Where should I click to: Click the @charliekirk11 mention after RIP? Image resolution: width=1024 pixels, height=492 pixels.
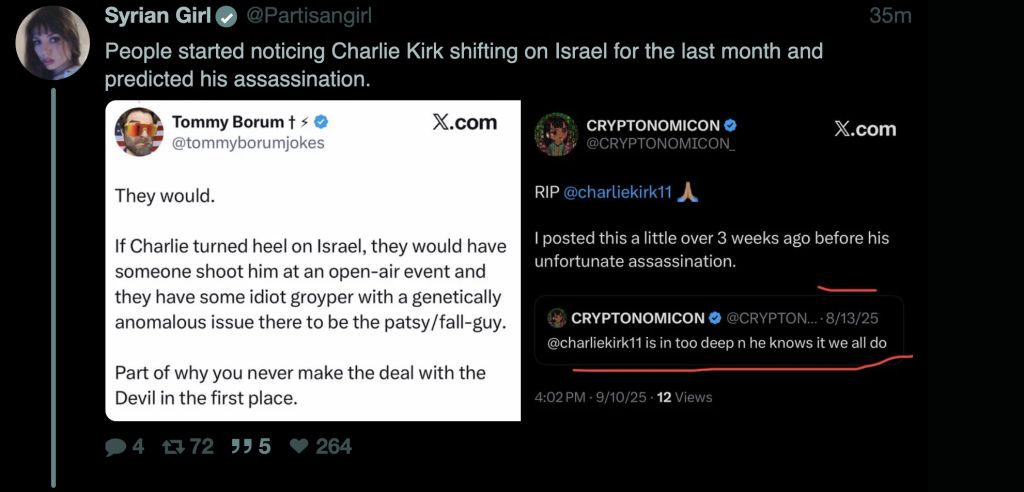click(x=618, y=193)
